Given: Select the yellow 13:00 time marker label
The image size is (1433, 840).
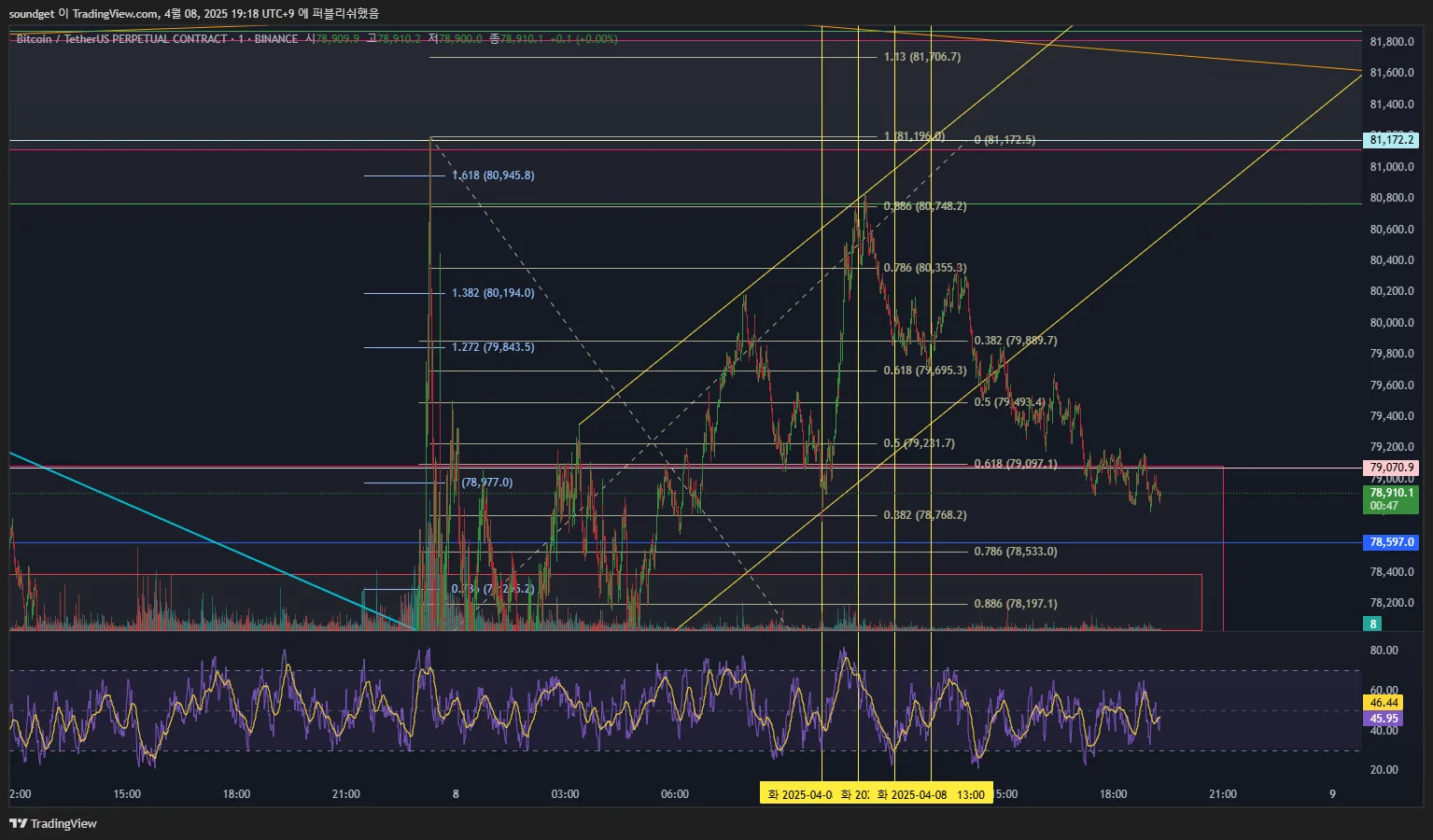Looking at the screenshot, I should click(971, 794).
